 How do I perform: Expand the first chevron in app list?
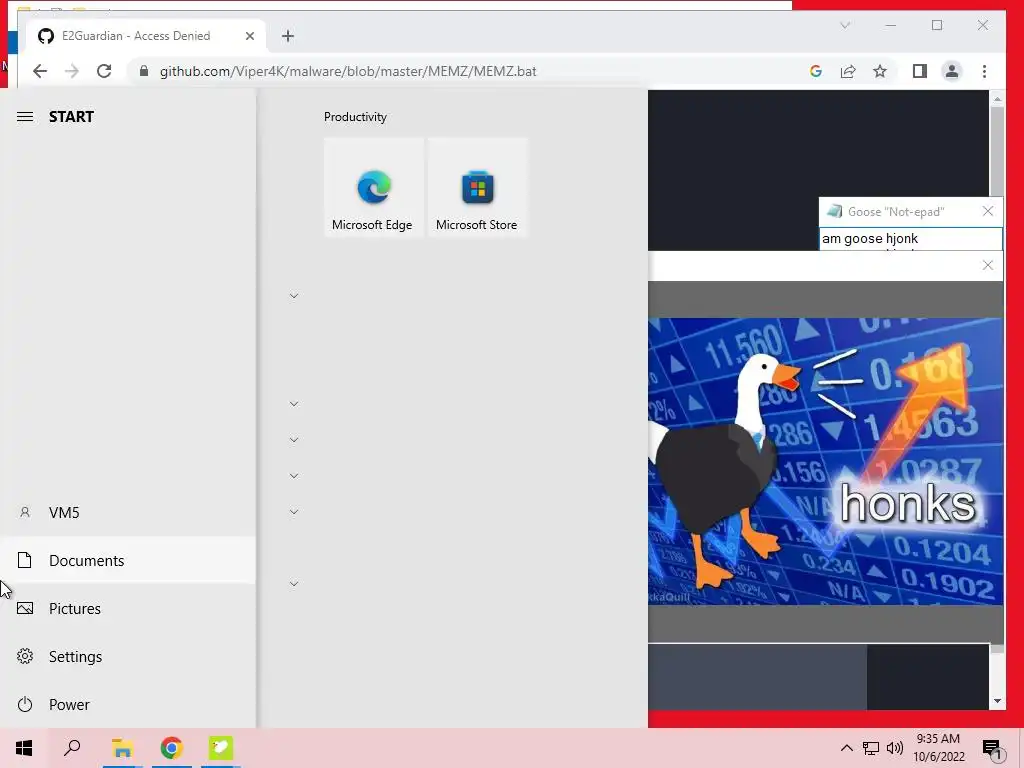[294, 296]
